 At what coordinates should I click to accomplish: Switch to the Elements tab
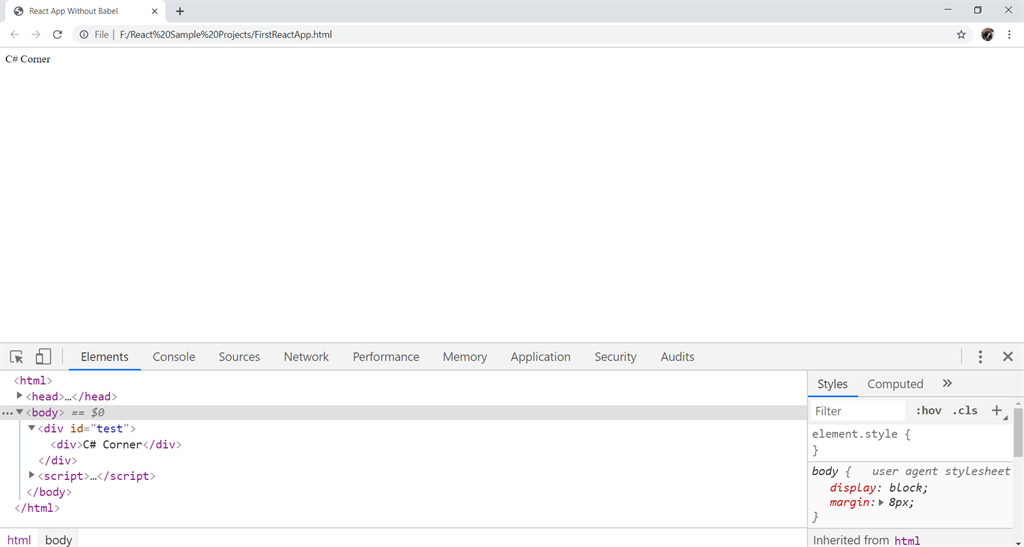pyautogui.click(x=104, y=356)
